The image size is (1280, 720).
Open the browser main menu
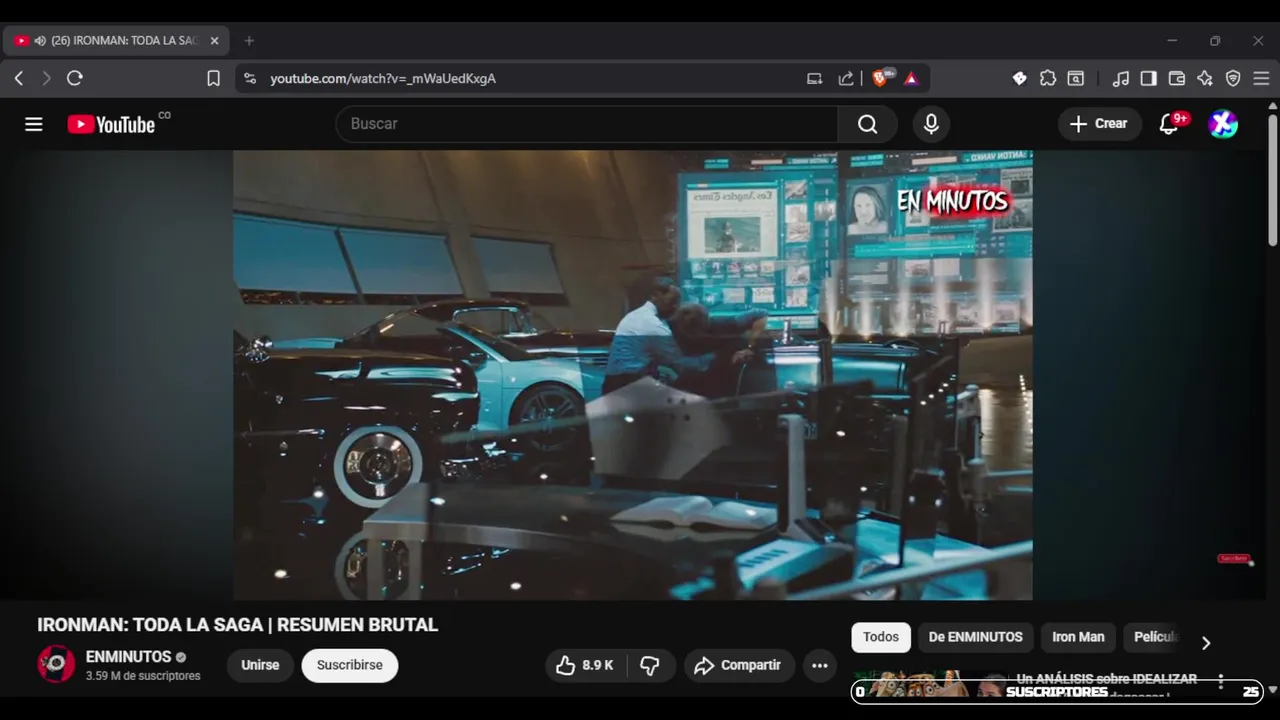tap(1261, 78)
